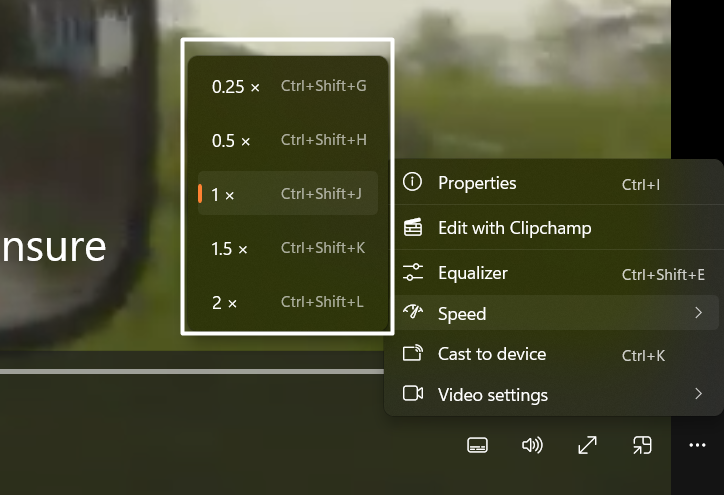724x495 pixels.
Task: Open mini player view icon
Action: click(x=642, y=445)
